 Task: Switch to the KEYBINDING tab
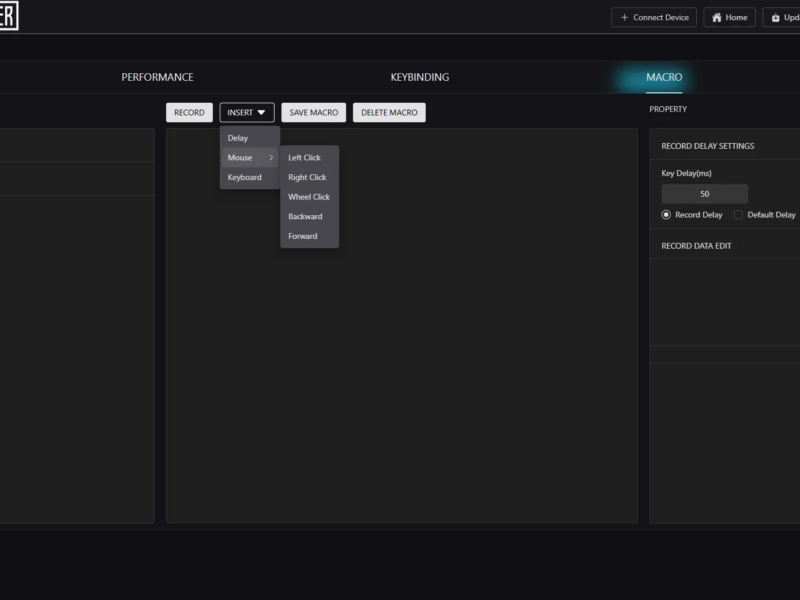420,77
